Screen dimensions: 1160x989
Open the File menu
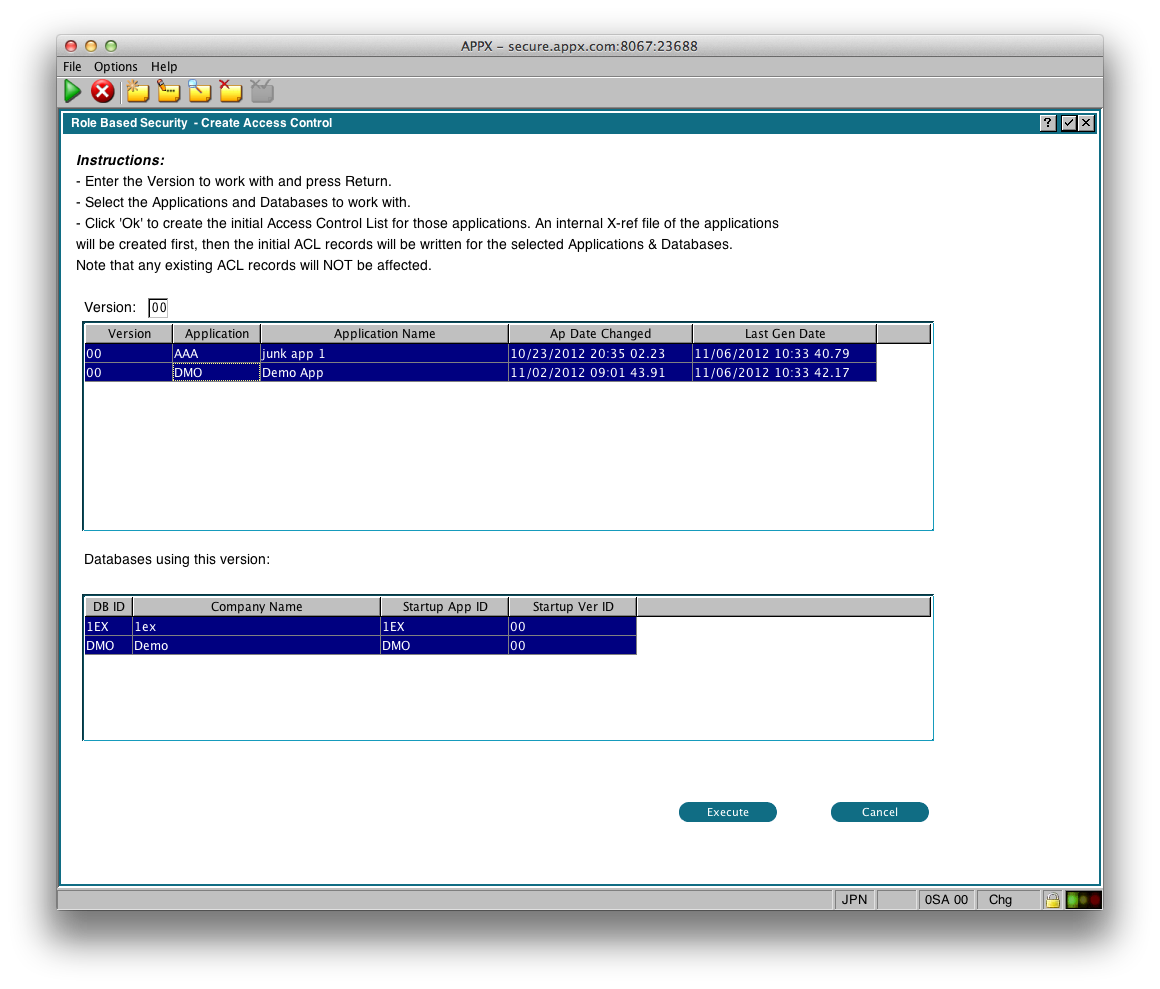[x=72, y=67]
